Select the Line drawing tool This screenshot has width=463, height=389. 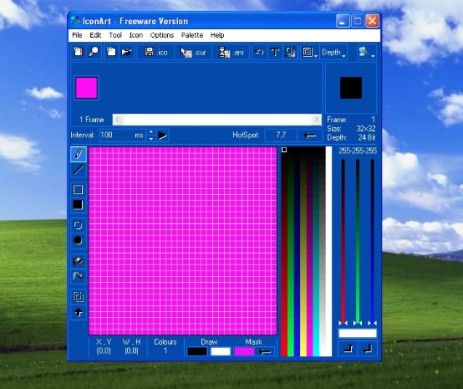[x=78, y=170]
